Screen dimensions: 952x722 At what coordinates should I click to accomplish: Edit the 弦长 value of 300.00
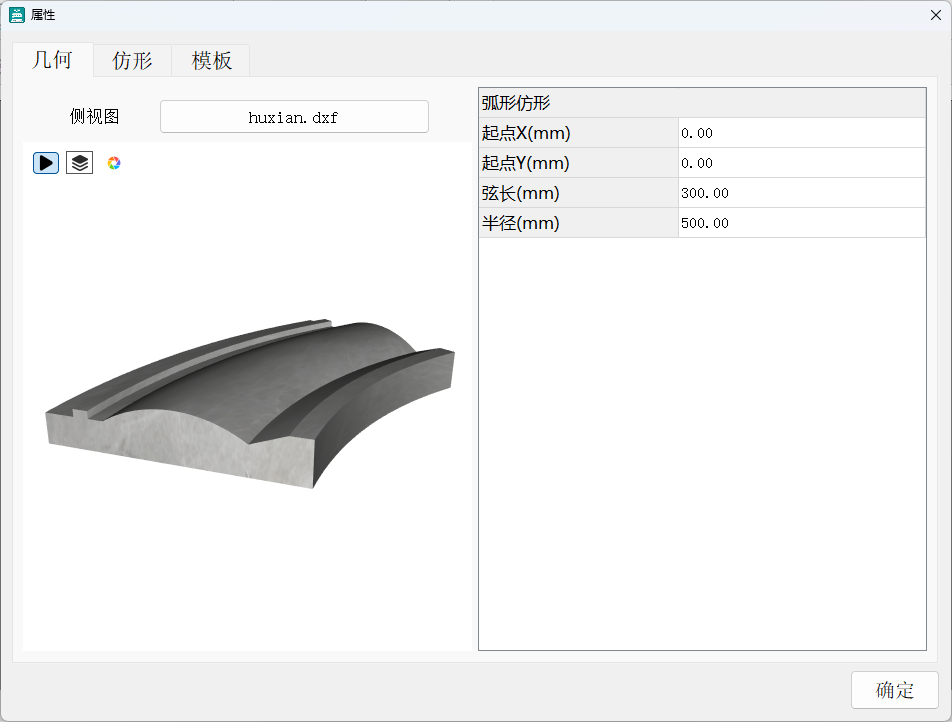tap(800, 192)
